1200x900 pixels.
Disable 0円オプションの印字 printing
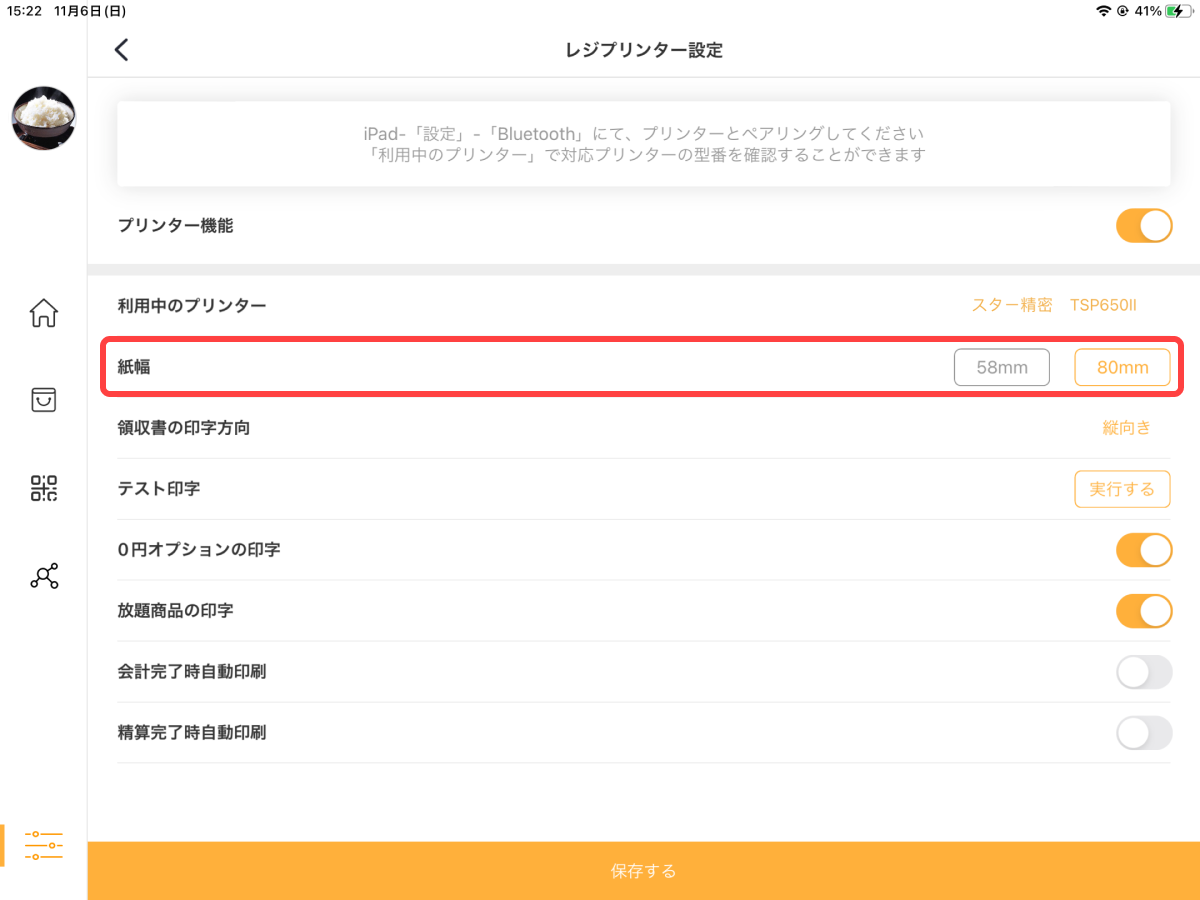click(1144, 550)
